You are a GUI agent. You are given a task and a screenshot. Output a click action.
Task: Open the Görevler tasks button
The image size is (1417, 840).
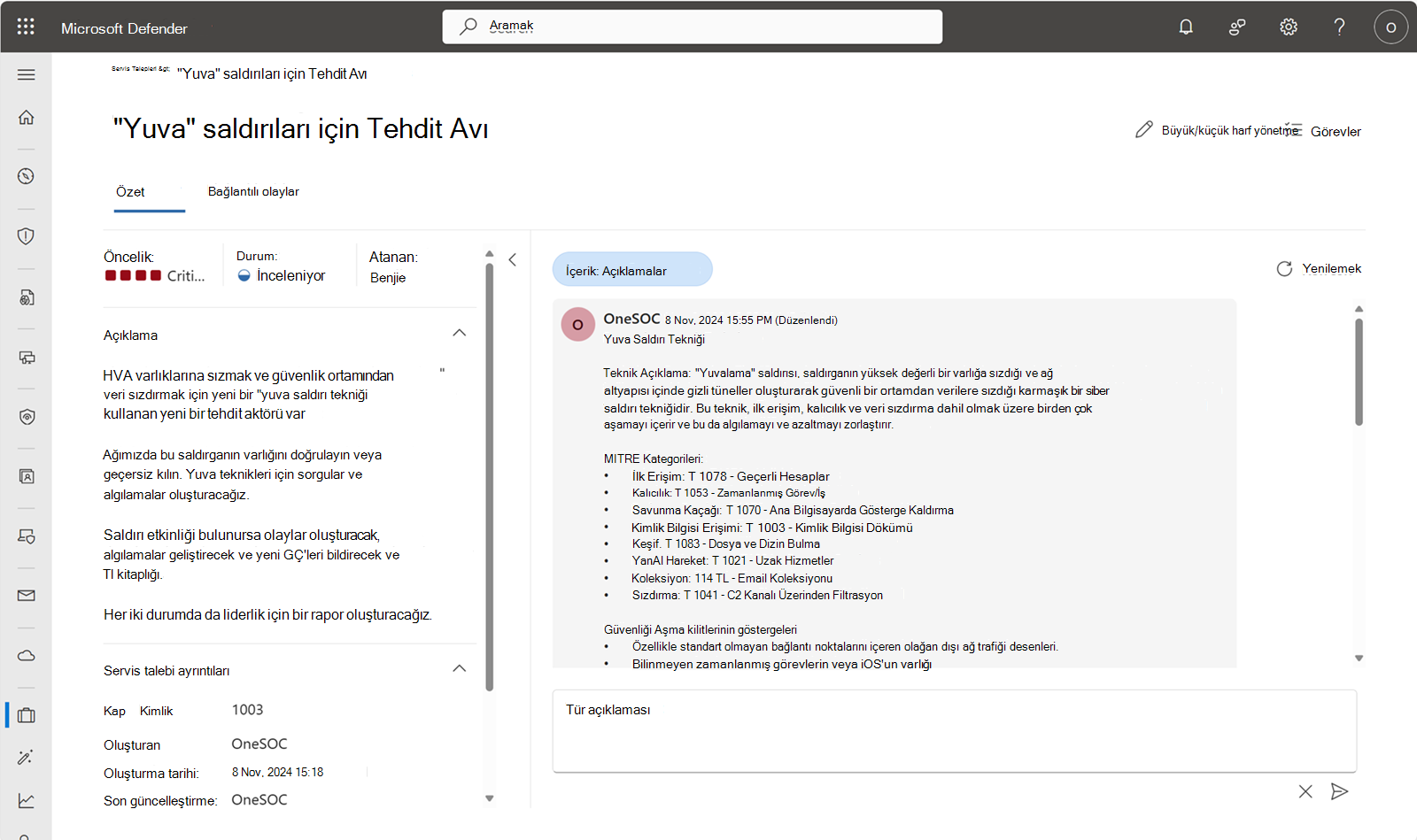click(1324, 131)
